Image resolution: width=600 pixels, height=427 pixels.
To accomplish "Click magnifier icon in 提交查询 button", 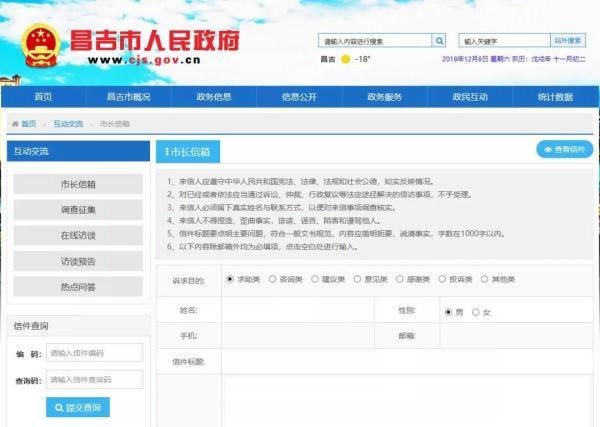I will (x=59, y=407).
